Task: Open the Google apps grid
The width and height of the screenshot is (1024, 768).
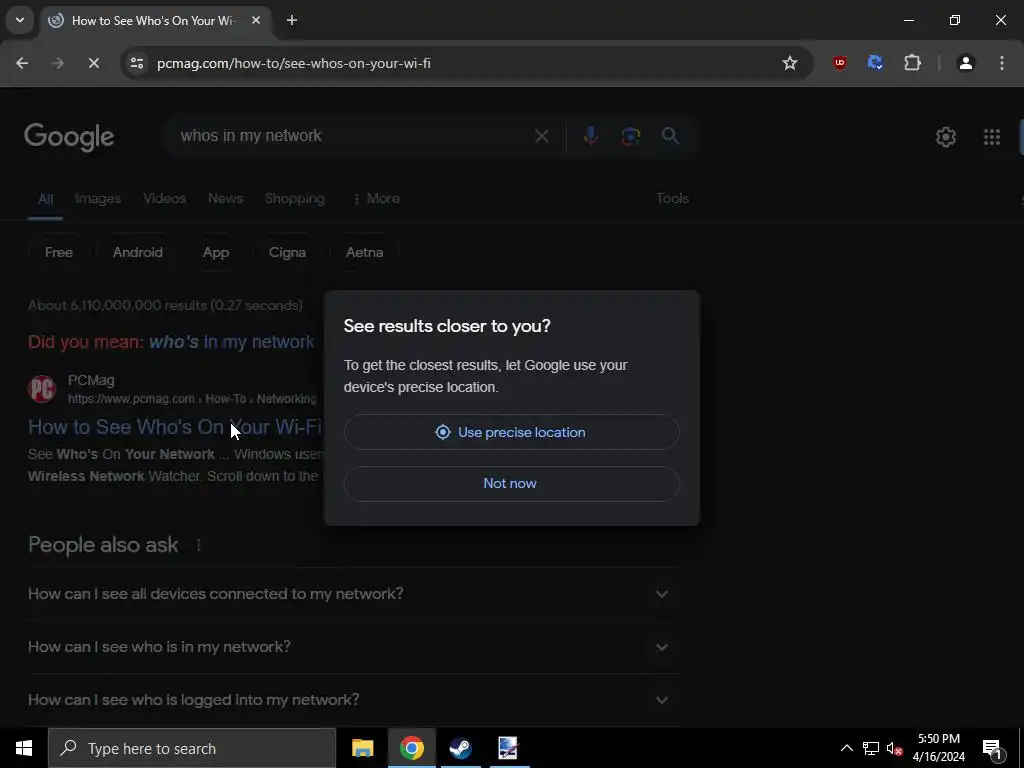Action: click(x=991, y=136)
